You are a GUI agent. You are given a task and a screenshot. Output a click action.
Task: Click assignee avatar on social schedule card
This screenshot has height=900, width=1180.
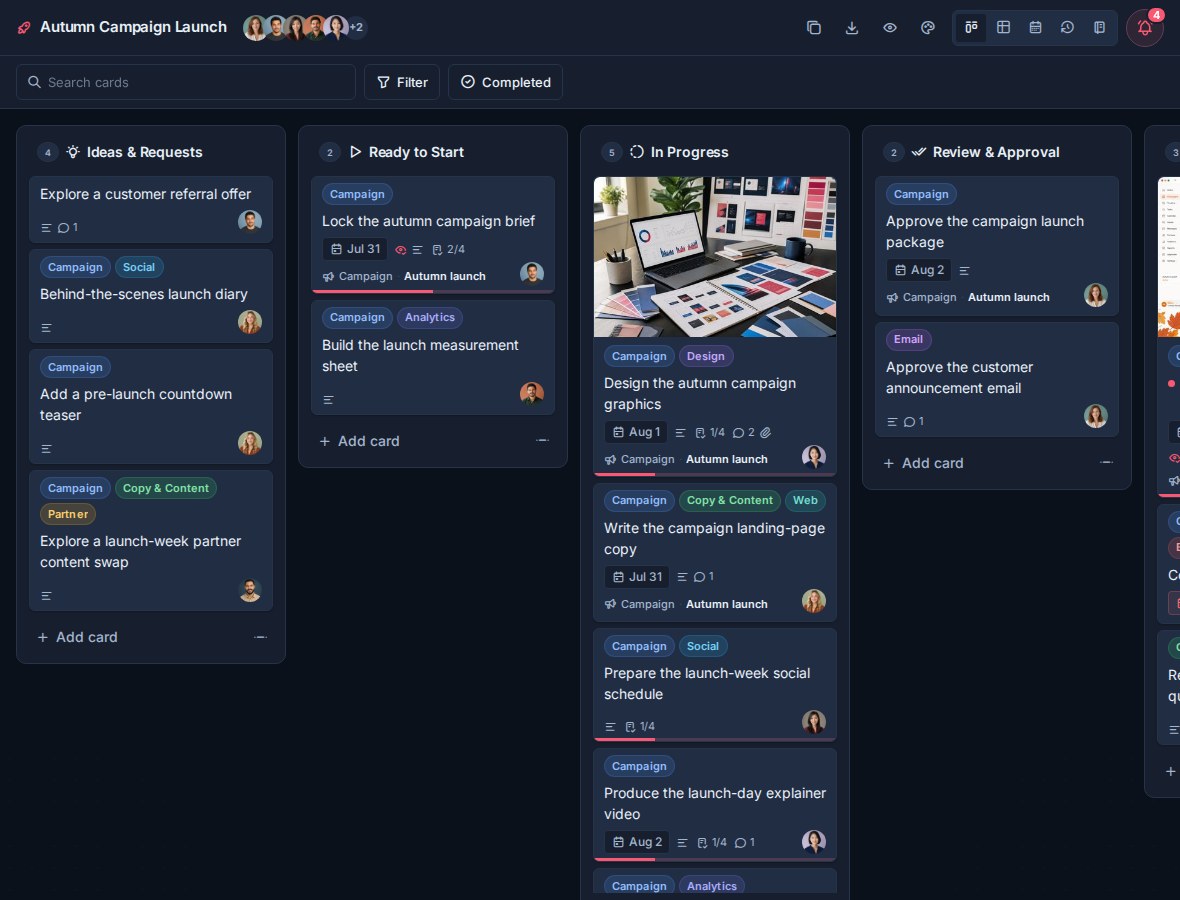click(814, 722)
